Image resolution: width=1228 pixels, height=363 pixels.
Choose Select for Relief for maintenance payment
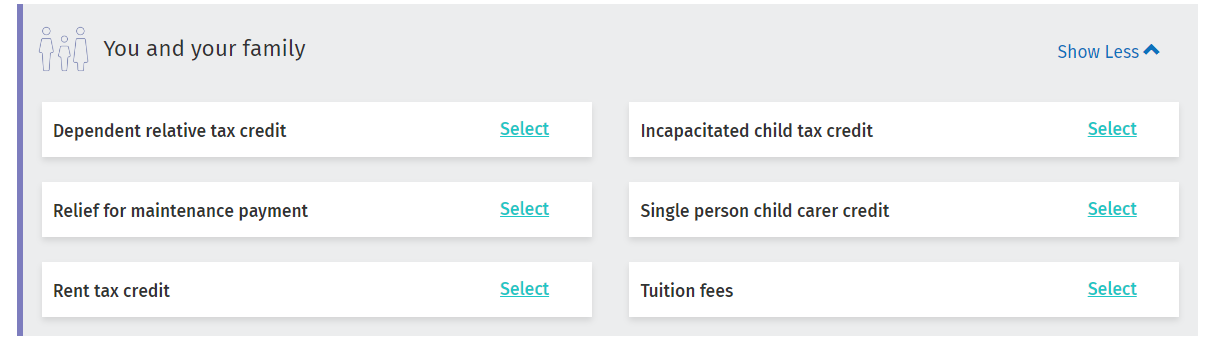[524, 209]
